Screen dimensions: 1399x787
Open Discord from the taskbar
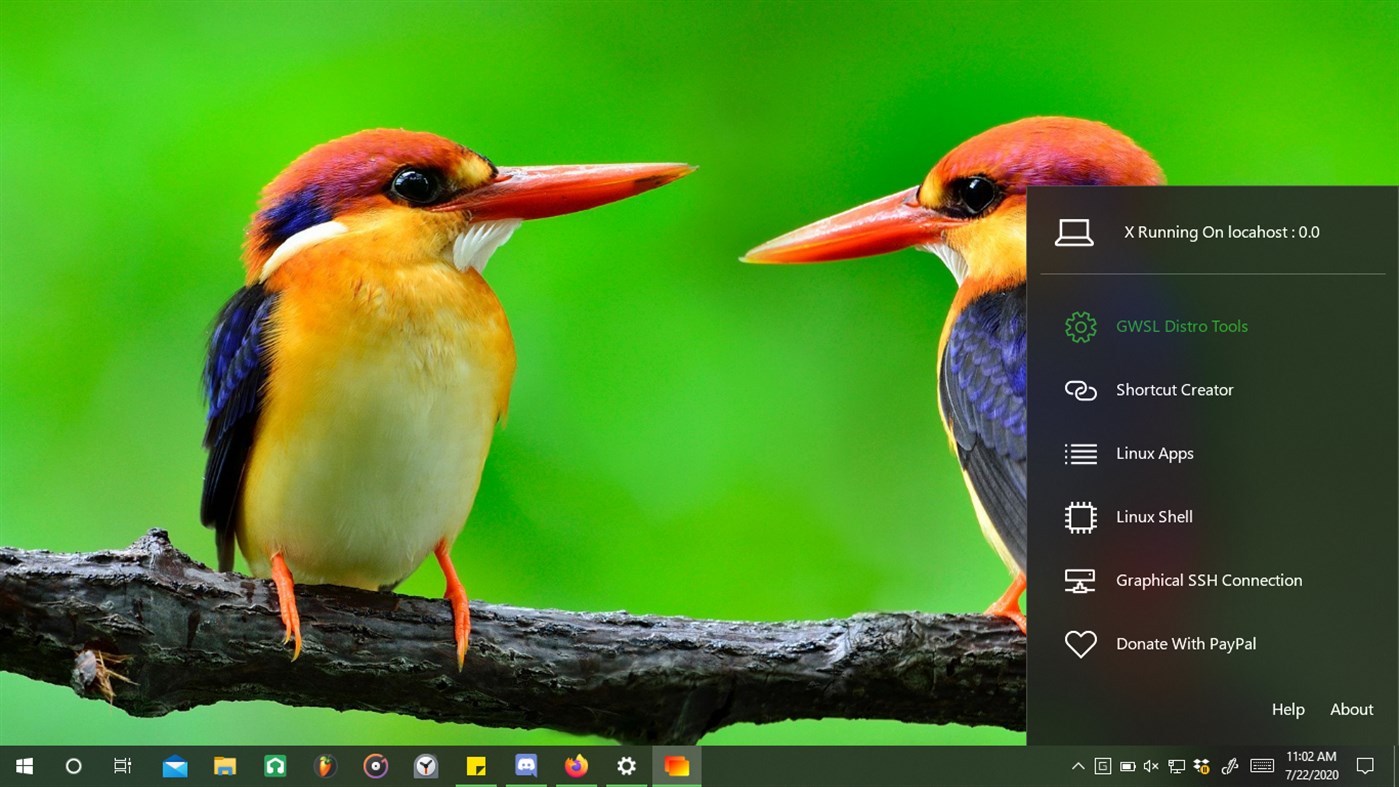pos(526,766)
